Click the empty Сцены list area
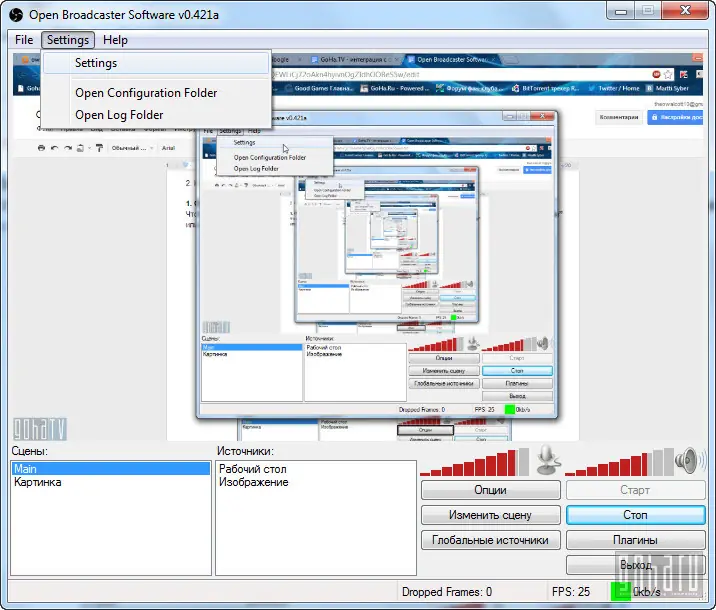Screen dimensions: 716x610 (x=111, y=532)
